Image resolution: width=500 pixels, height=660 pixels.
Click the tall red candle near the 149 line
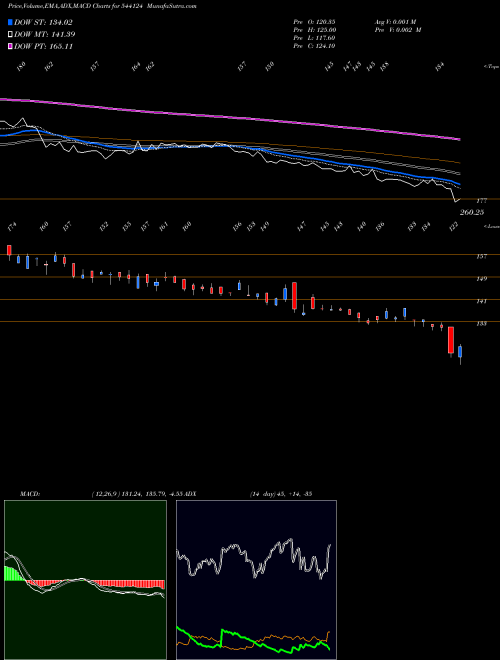tap(295, 296)
